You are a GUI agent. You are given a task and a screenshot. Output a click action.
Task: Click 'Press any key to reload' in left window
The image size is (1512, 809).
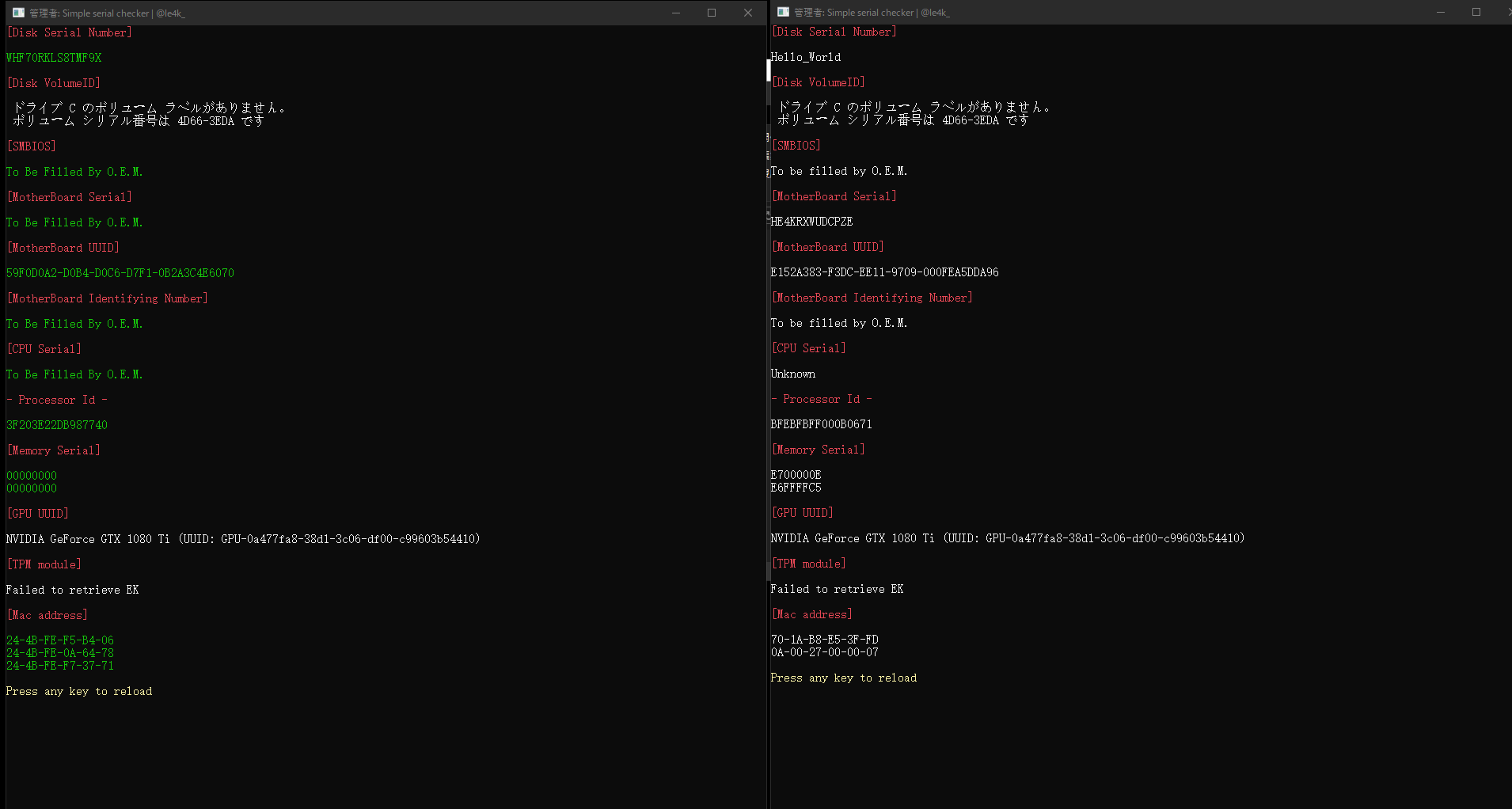click(78, 690)
